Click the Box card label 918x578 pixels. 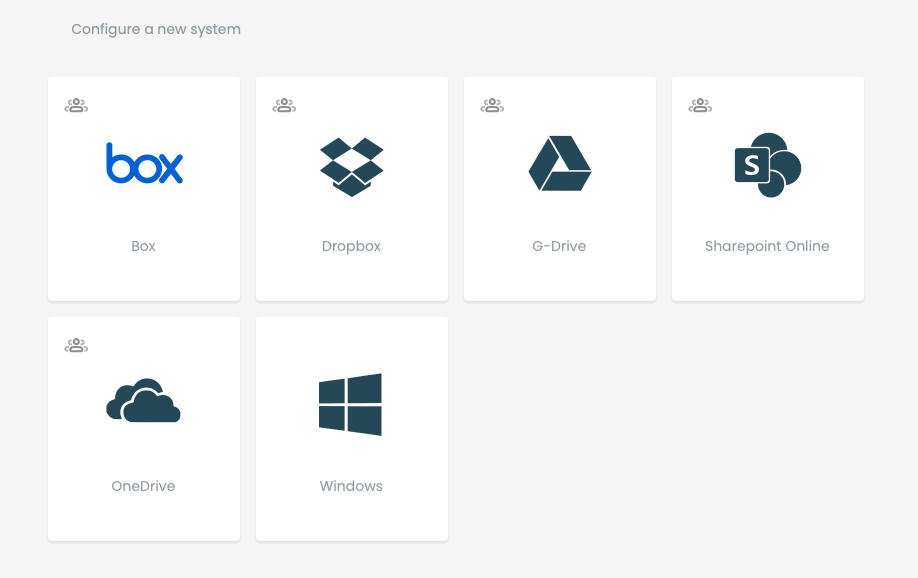point(143,246)
